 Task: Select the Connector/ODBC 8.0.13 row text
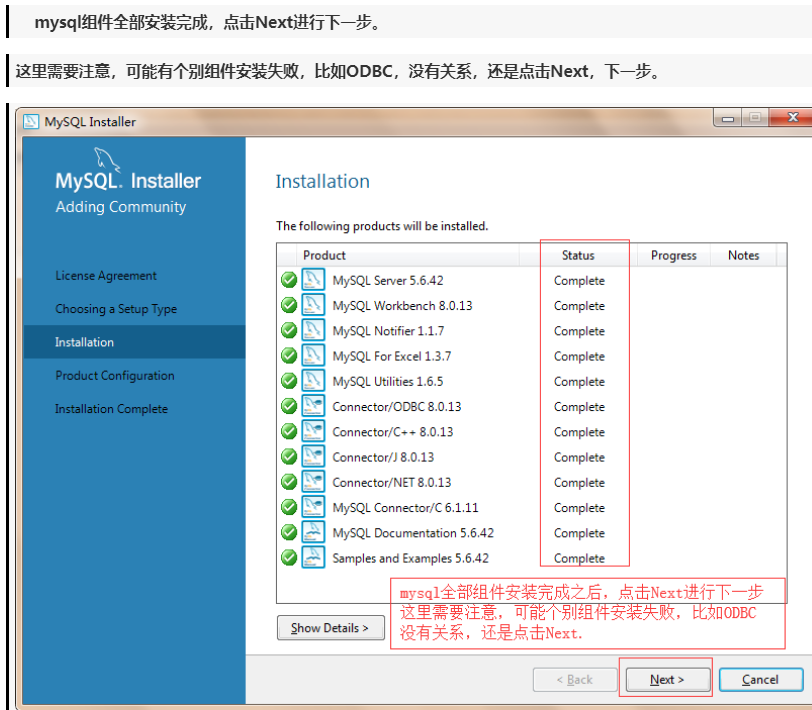[397, 407]
